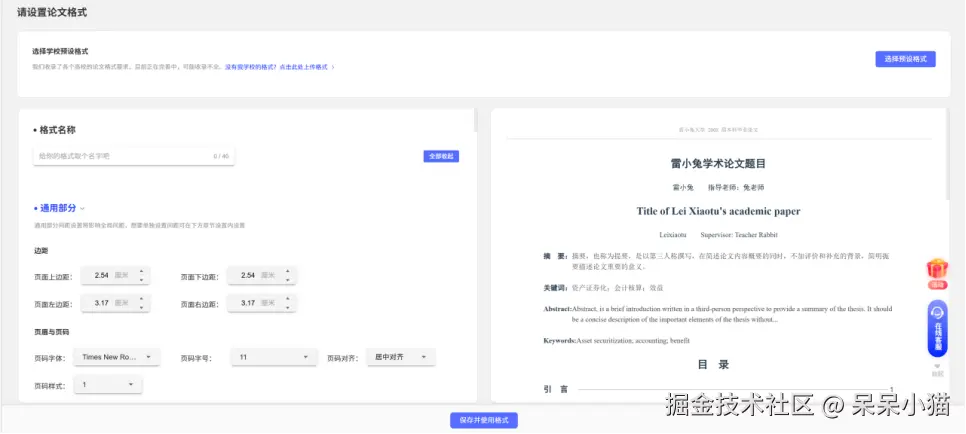966x434 pixels.
Task: Click chevron after 点击此处上传格式 link
Action: (333, 67)
